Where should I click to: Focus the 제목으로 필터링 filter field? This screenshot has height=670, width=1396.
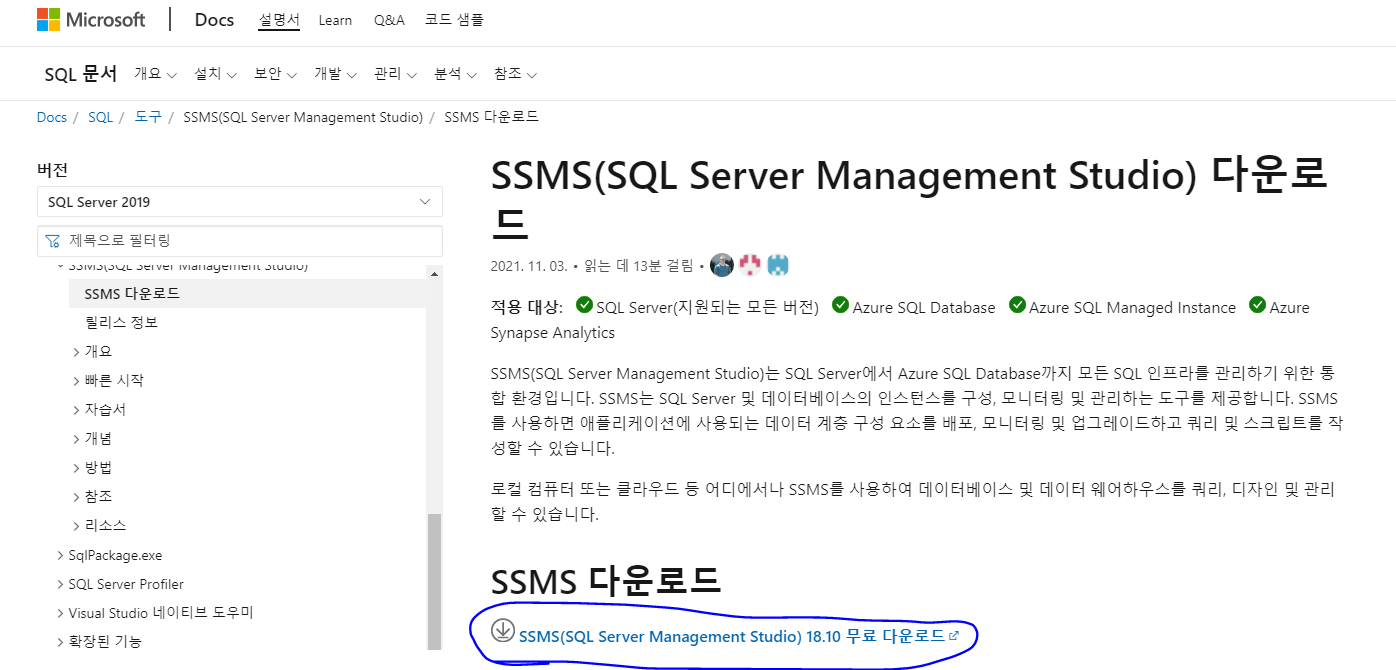[x=240, y=241]
